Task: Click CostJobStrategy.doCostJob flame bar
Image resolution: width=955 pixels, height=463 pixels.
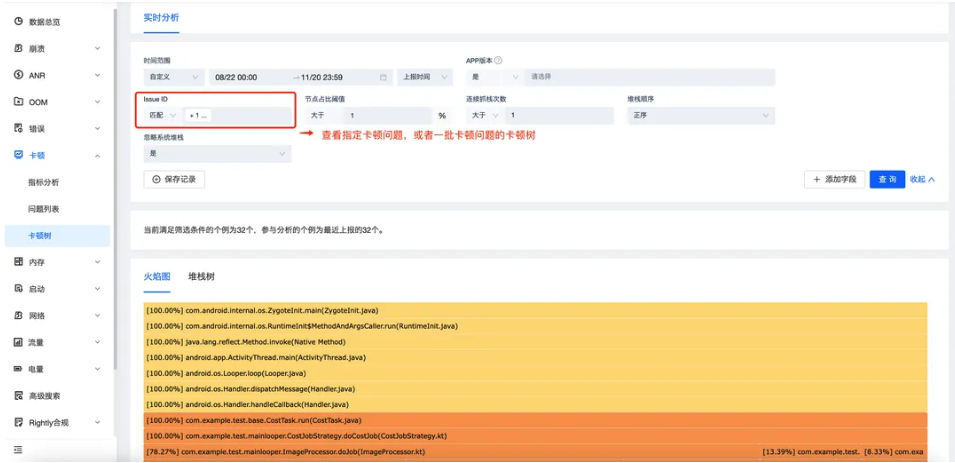Action: (535, 436)
